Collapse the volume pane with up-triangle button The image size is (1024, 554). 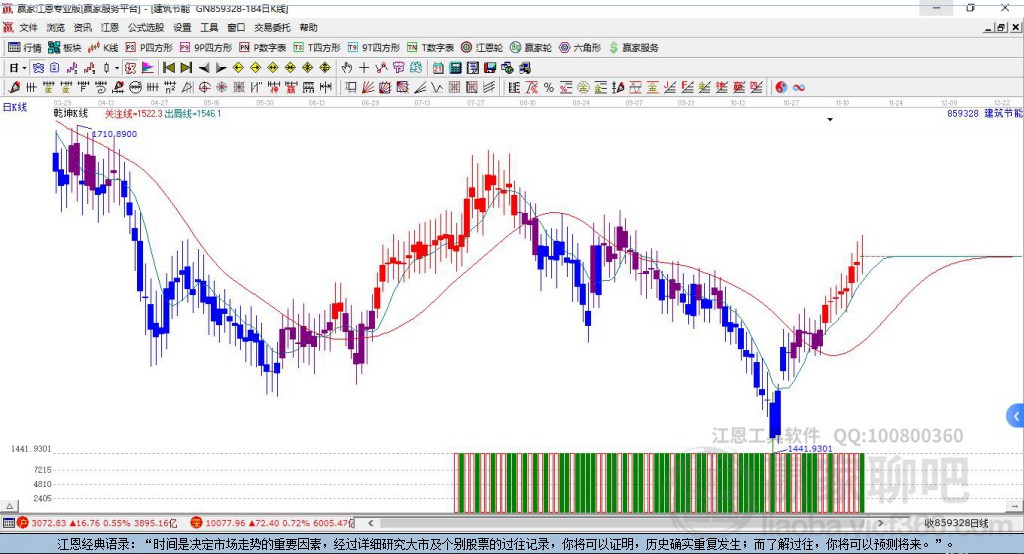[10, 506]
